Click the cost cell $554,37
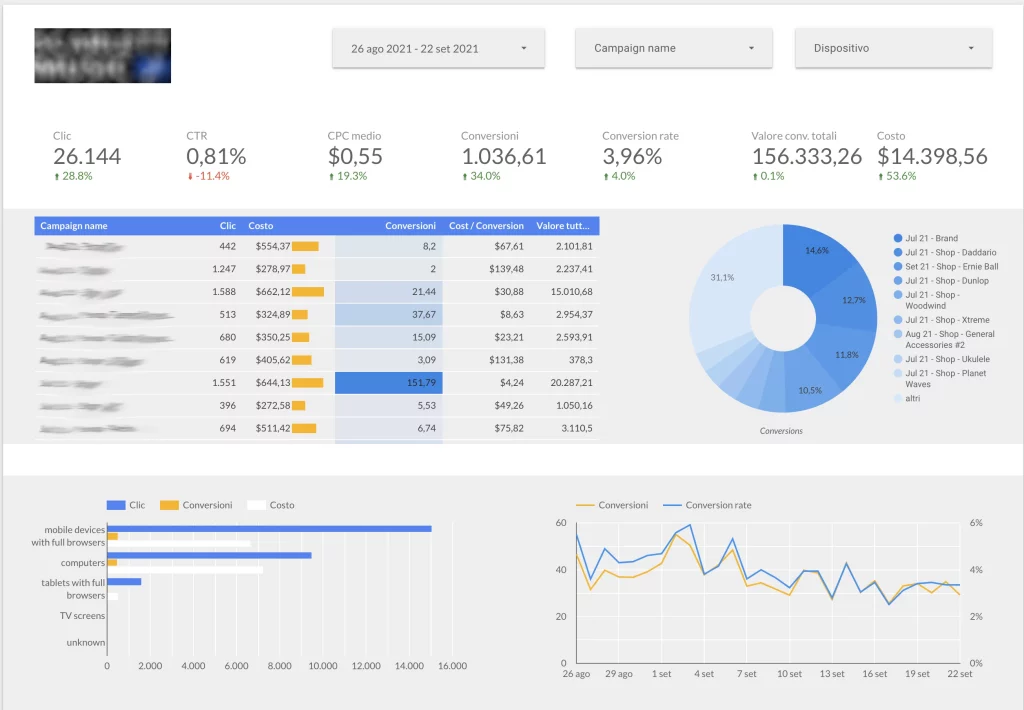Screen dimensions: 1024x710 tap(273, 246)
